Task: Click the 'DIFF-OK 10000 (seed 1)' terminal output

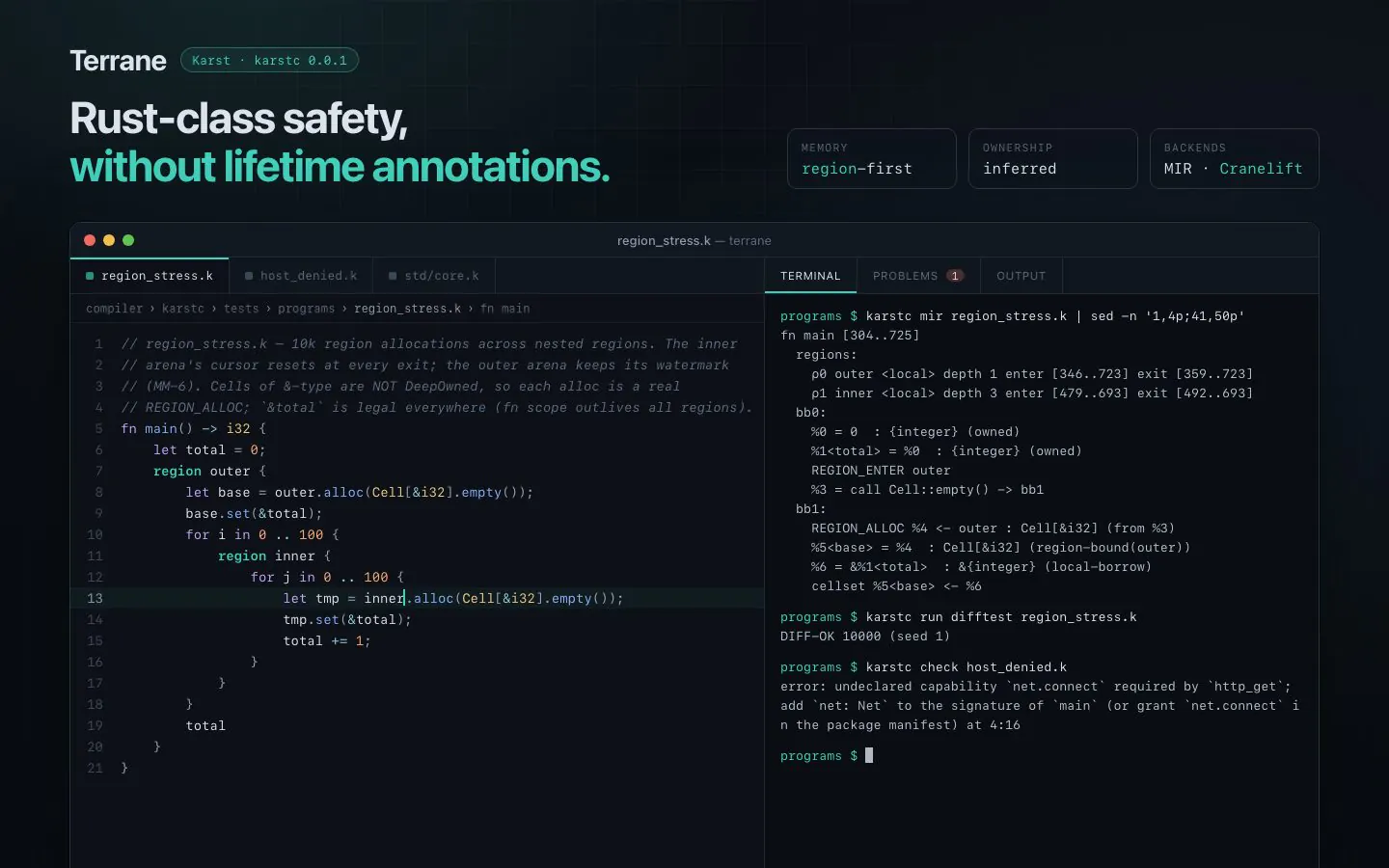Action: [865, 637]
